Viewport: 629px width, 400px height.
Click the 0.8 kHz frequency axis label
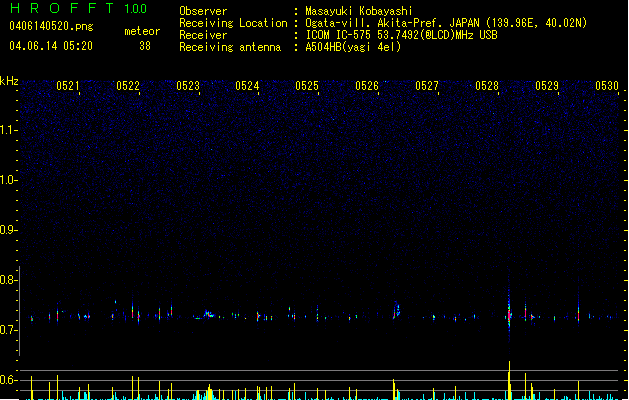8,280
